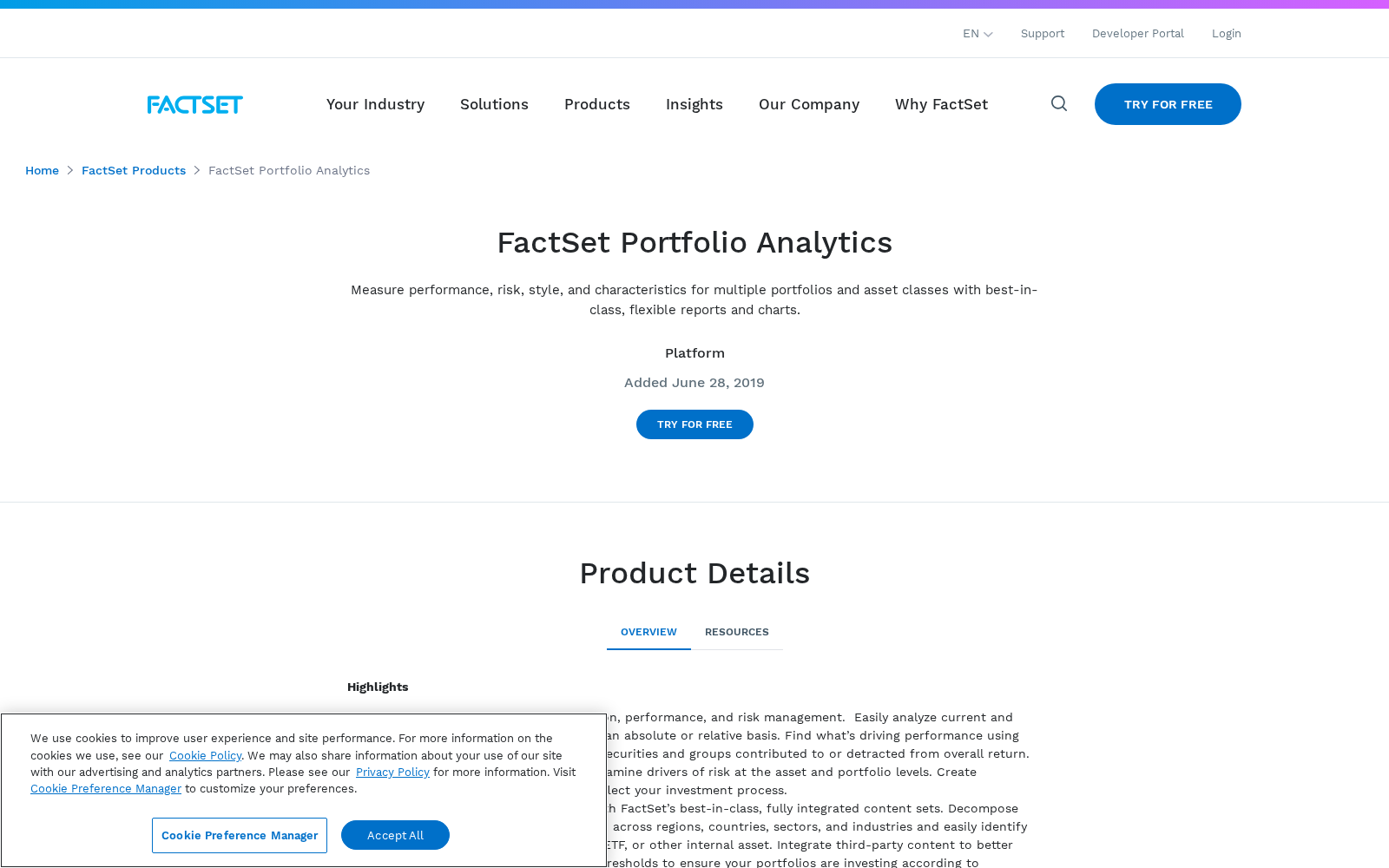
Task: Open the Your Industry menu
Action: [x=375, y=104]
